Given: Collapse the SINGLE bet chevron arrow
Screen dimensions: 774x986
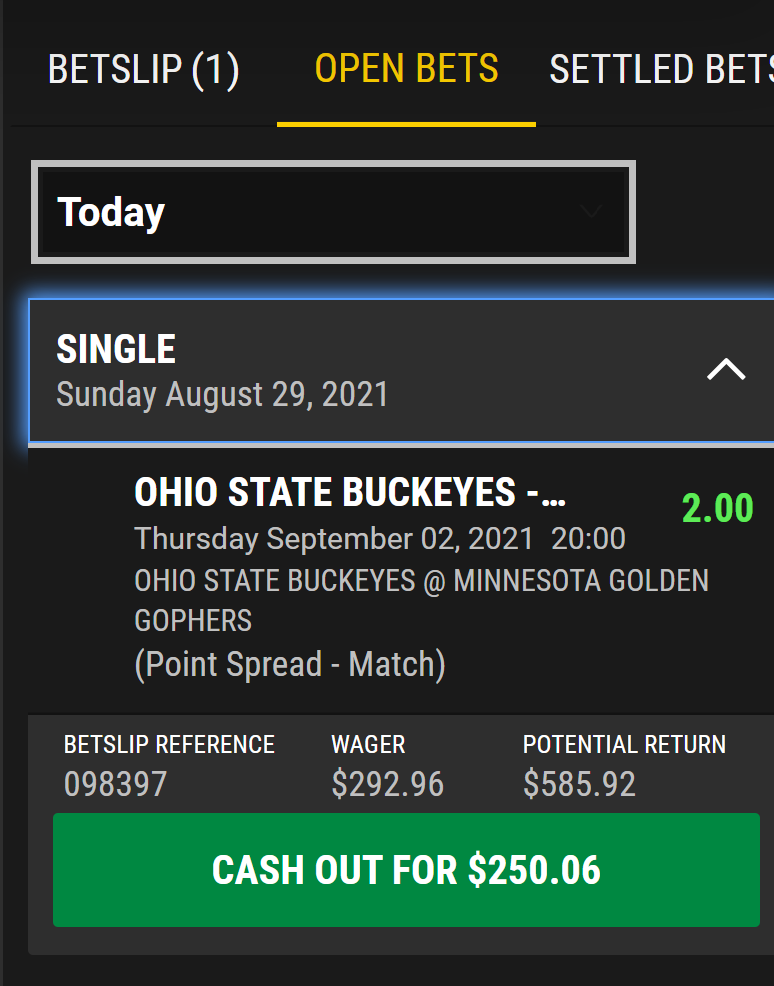Looking at the screenshot, I should tap(726, 370).
